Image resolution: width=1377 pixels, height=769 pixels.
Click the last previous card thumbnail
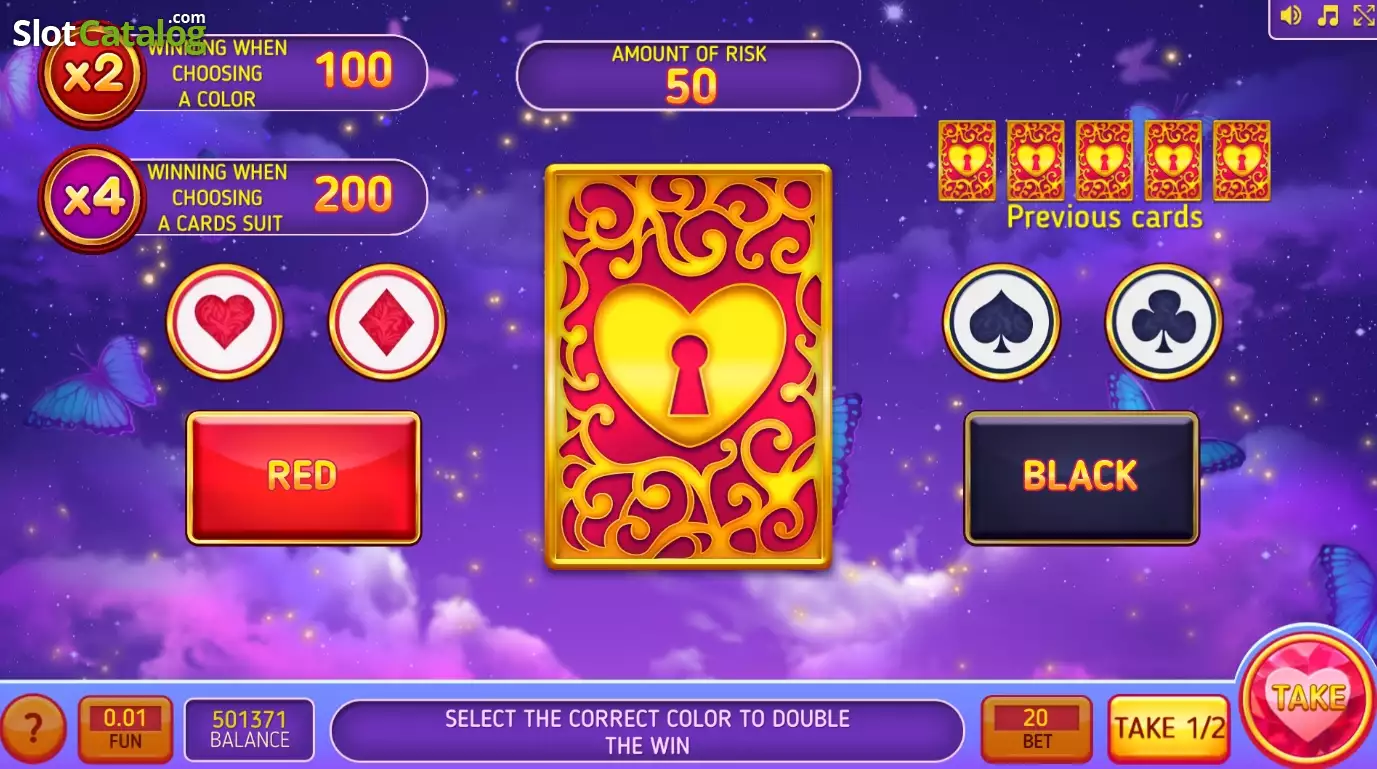click(x=1242, y=160)
